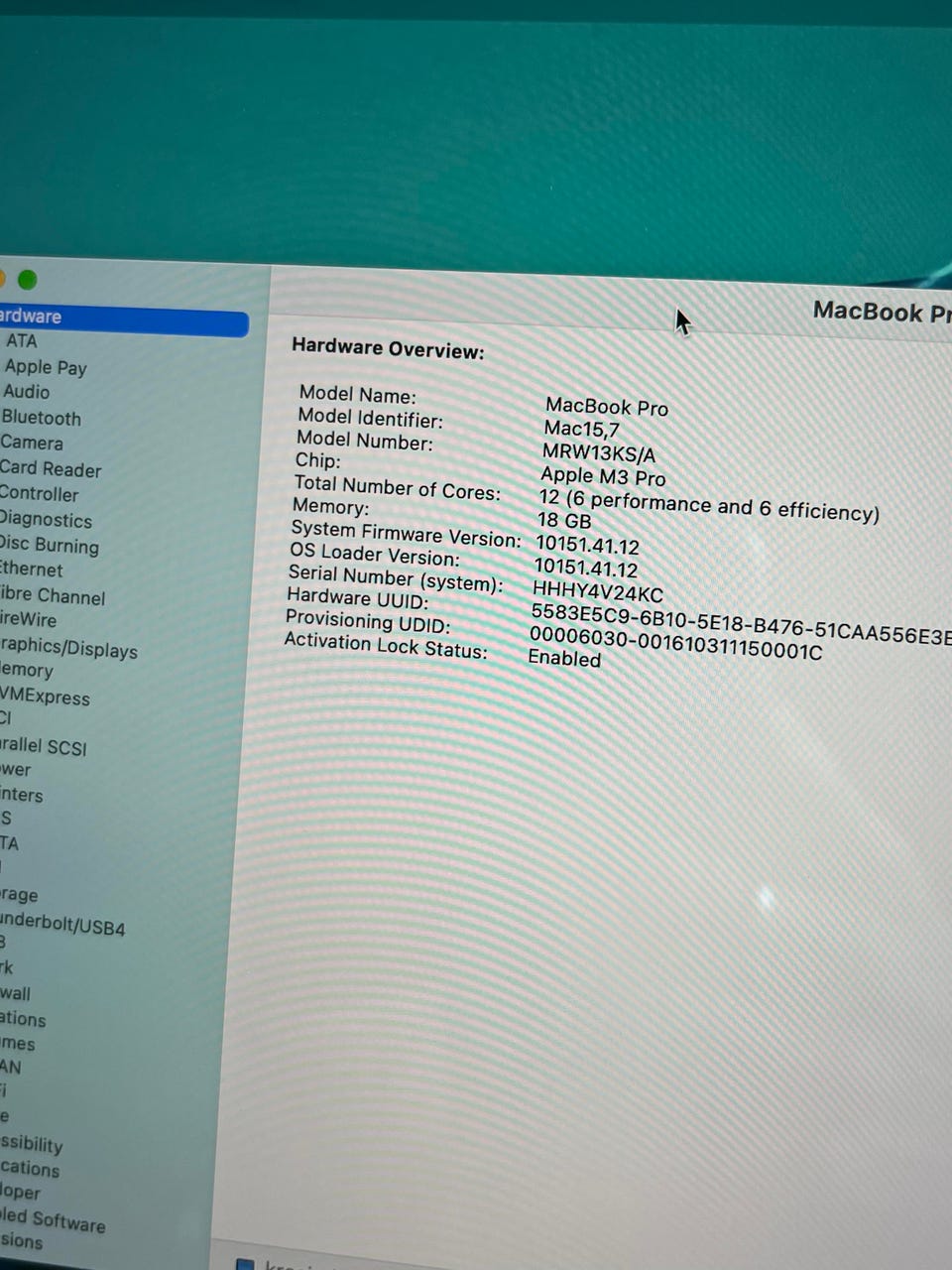Screen dimensions: 952x1270
Task: Select the Hardware category in sidebar
Action: pyautogui.click(x=123, y=320)
